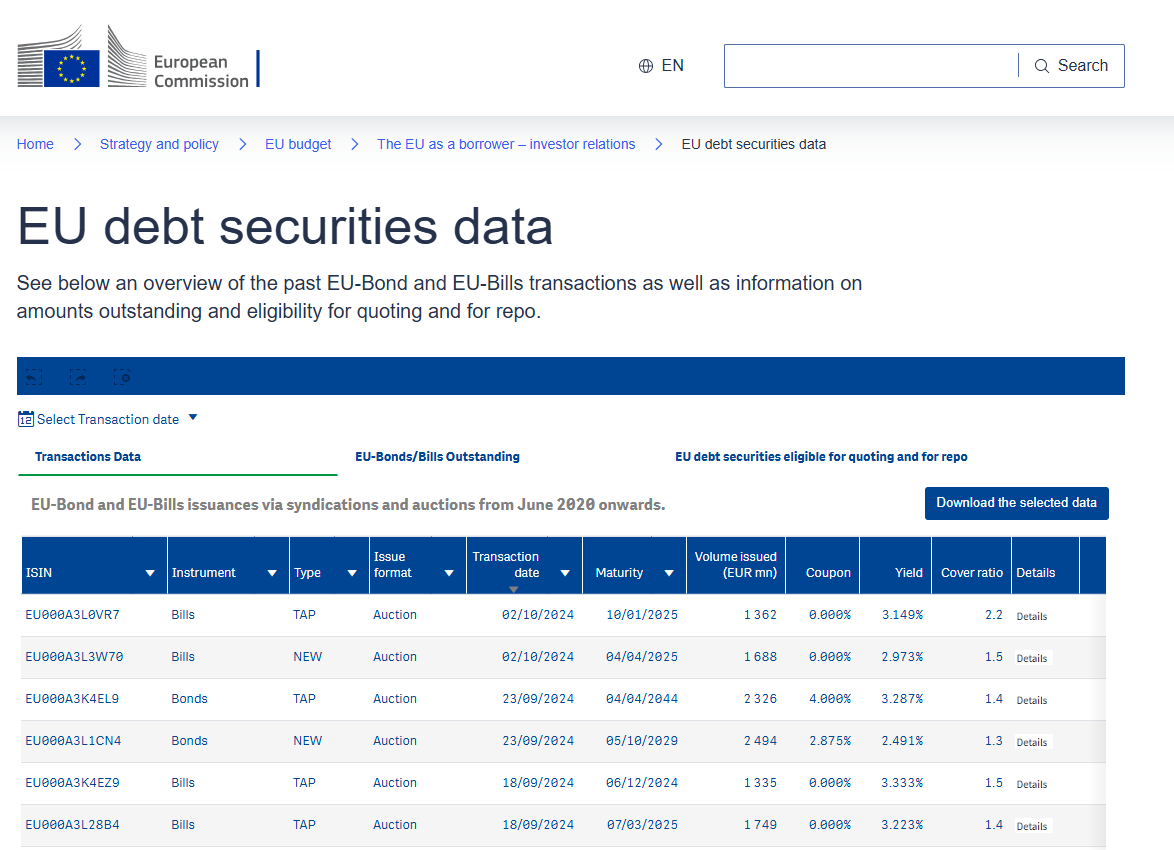This screenshot has height=850, width=1174.
Task: Click yield value 2.973%
Action: click(902, 657)
